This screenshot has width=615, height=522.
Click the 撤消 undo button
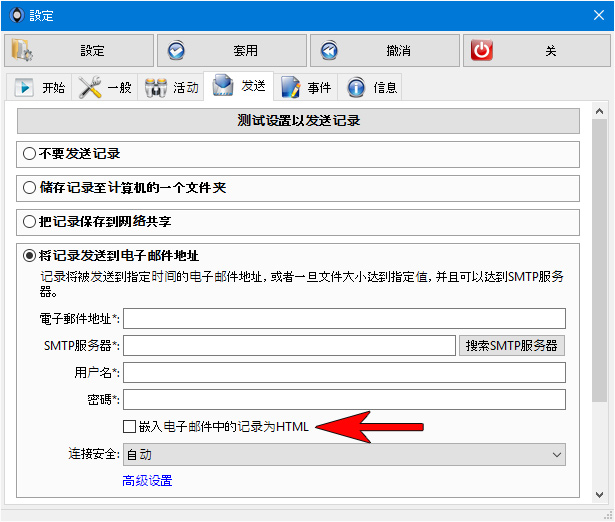[385, 51]
